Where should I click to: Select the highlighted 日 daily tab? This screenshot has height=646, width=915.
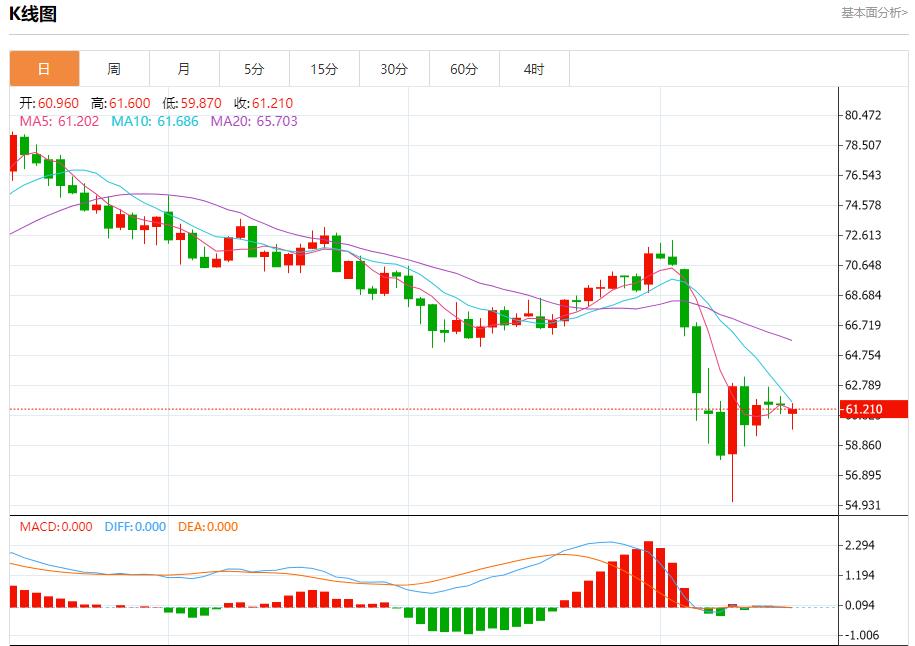[43, 68]
